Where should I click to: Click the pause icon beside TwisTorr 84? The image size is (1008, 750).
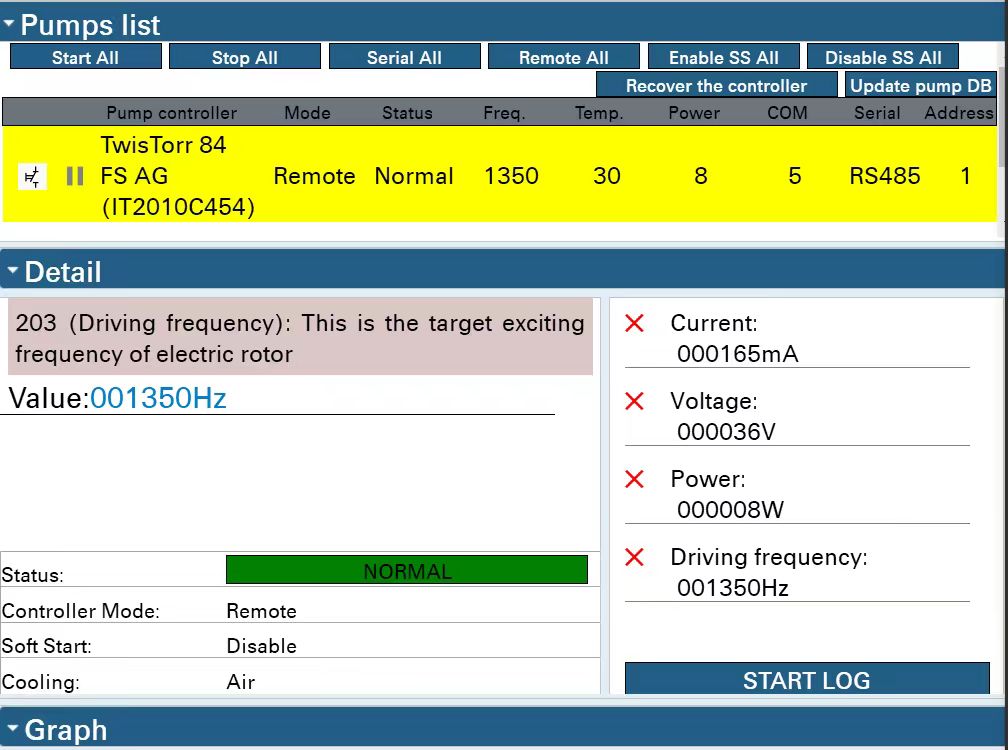pyautogui.click(x=74, y=177)
